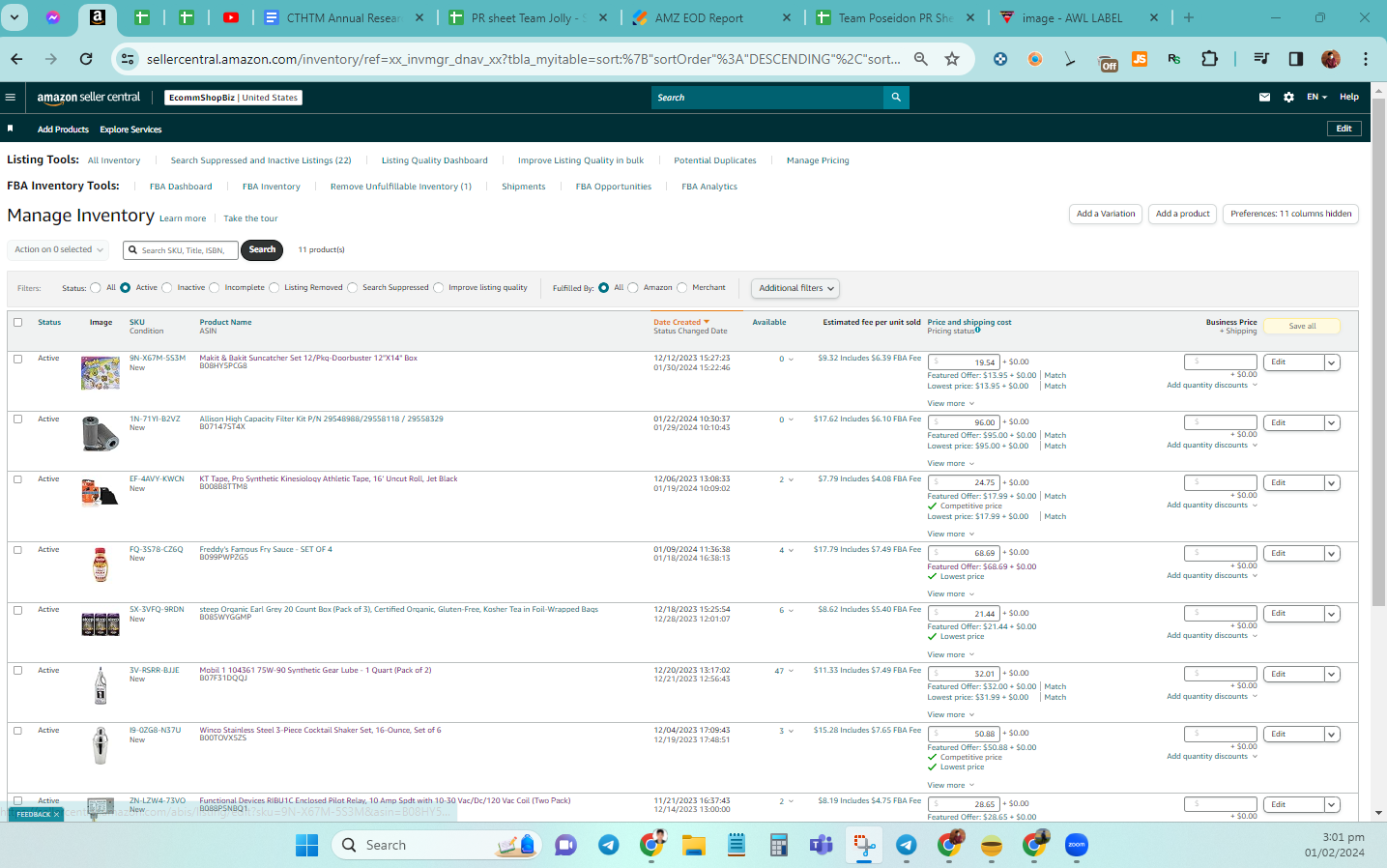Select the Status All radio button
The height and width of the screenshot is (868, 1387).
(x=96, y=288)
